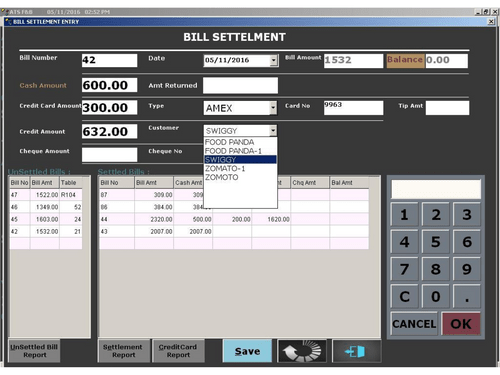Viewport: 500px width, 375px height.
Task: Click the Save button
Action: point(247,351)
